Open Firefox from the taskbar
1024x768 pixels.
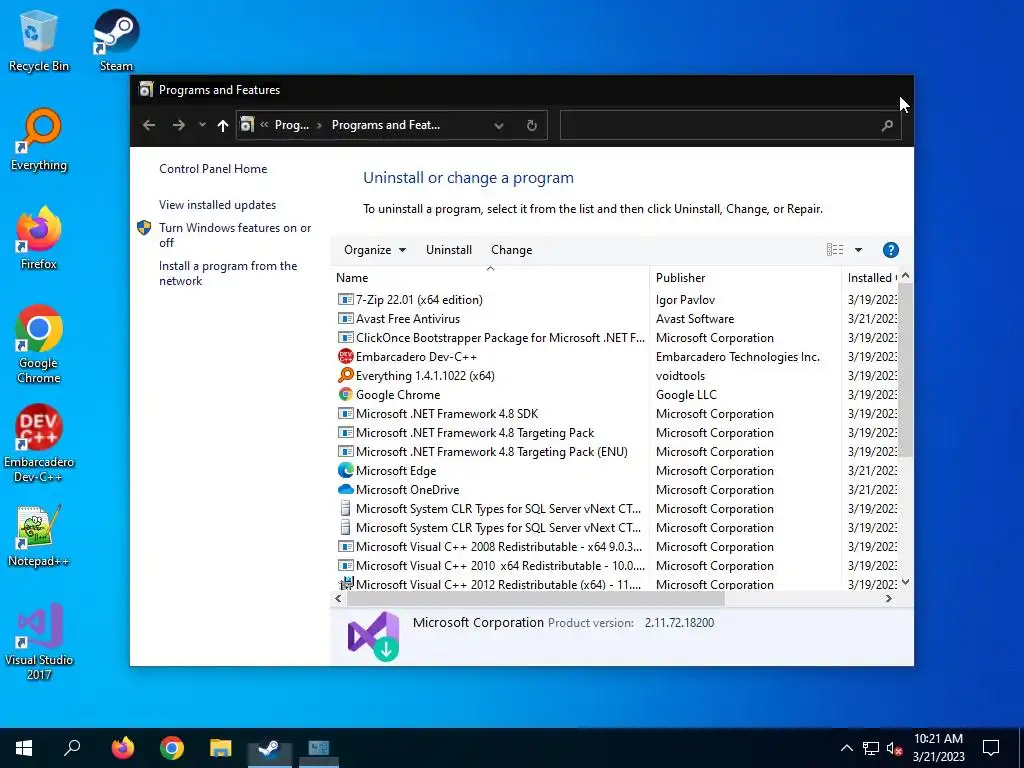[122, 748]
